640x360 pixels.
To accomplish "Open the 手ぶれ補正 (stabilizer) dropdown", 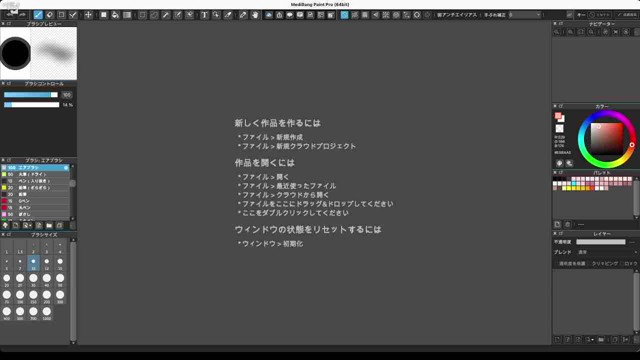I will (525, 15).
